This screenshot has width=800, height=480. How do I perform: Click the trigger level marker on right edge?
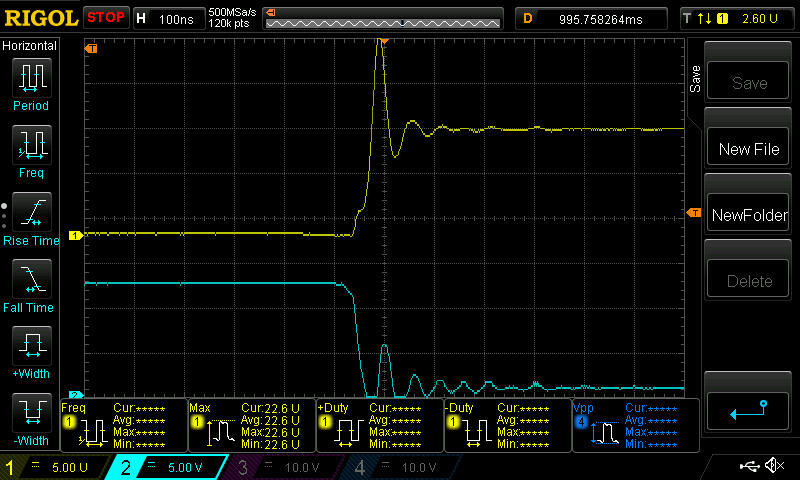point(694,213)
